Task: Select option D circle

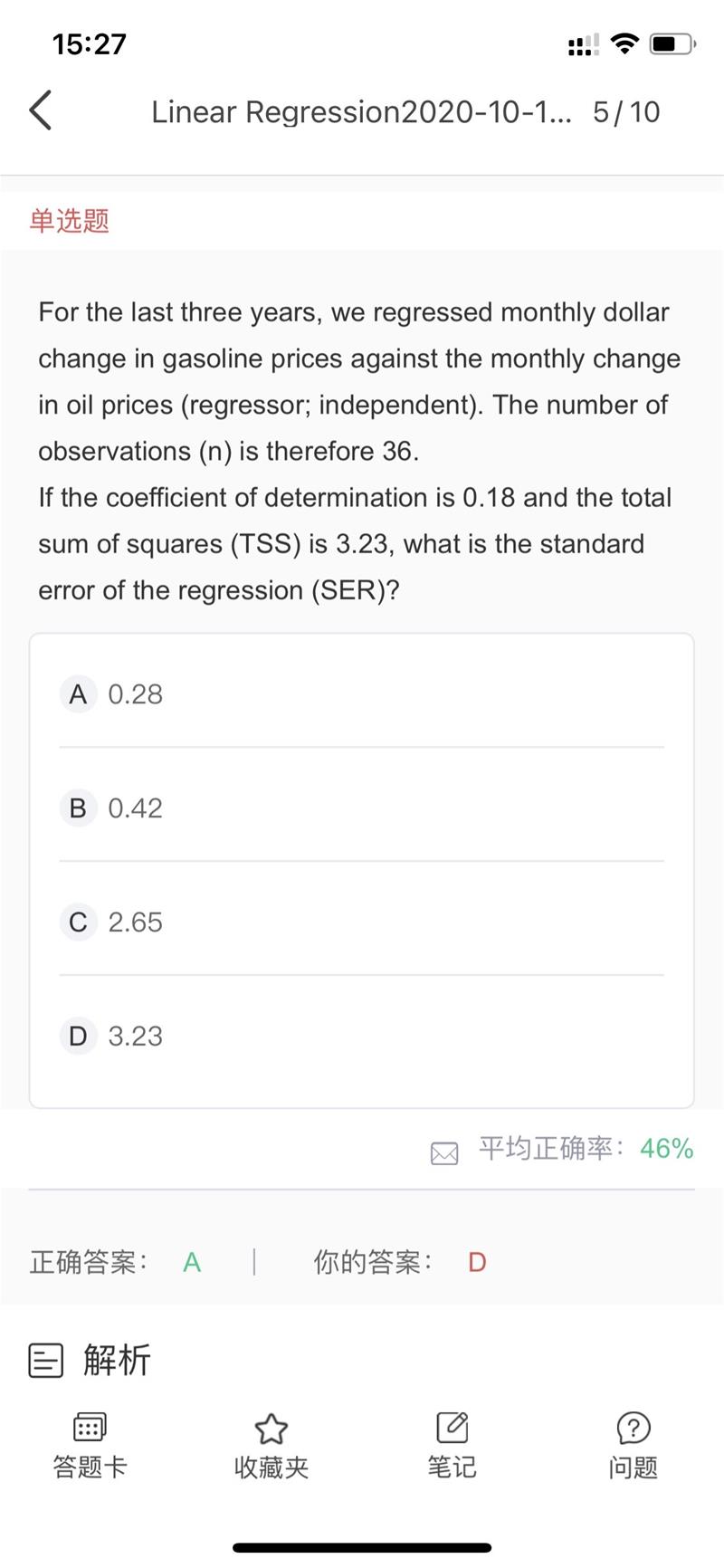Action: pyautogui.click(x=78, y=1037)
